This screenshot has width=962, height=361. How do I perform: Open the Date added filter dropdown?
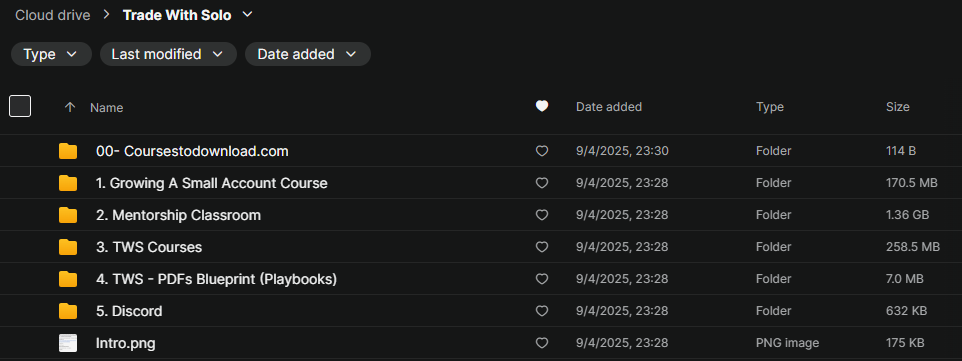coord(307,54)
